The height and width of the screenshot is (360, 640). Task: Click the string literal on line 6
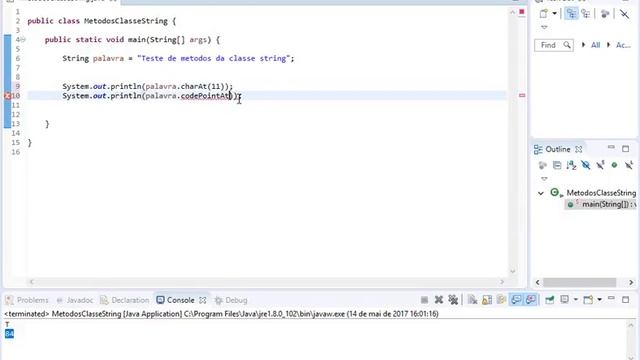(x=213, y=58)
